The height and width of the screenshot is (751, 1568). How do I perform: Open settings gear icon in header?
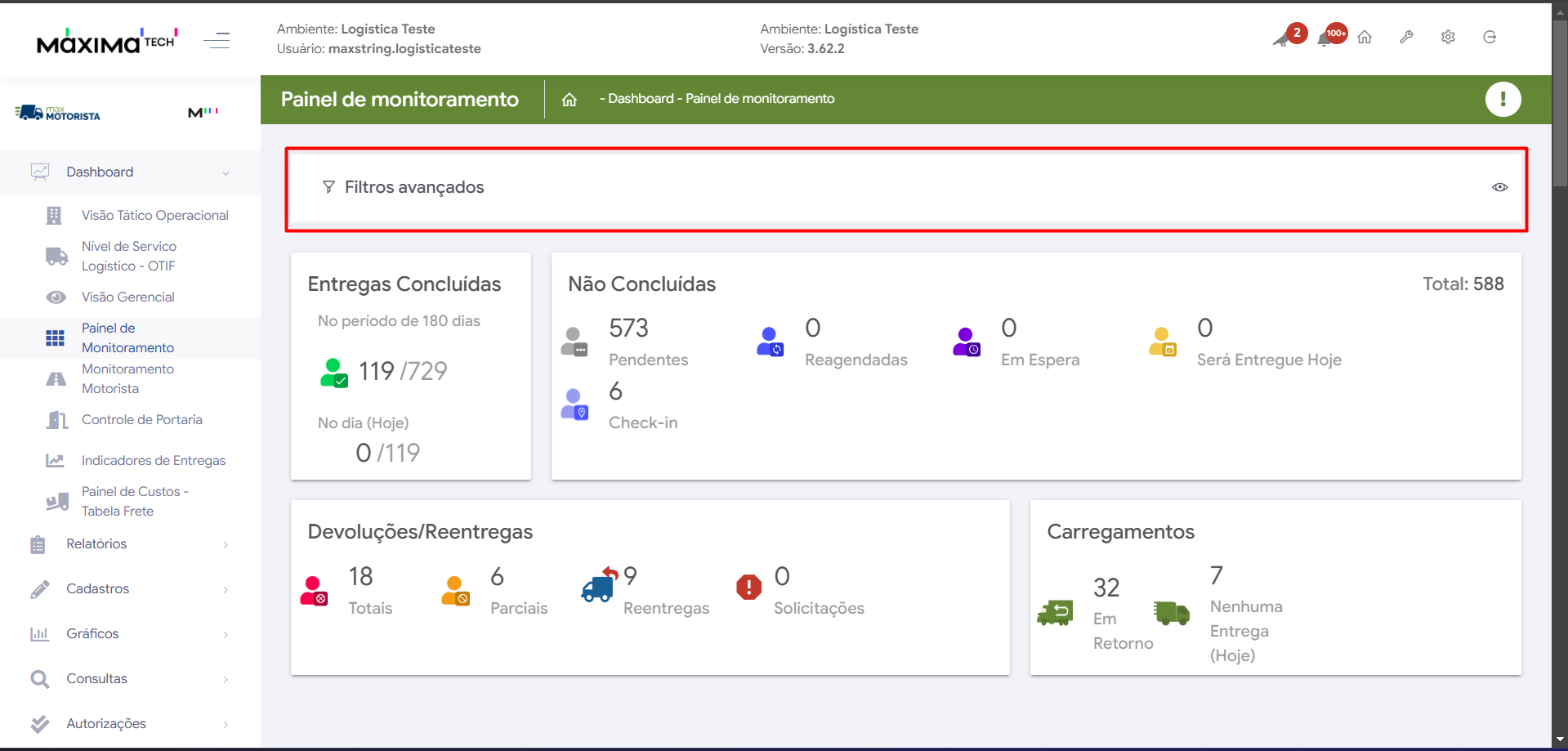(1448, 37)
